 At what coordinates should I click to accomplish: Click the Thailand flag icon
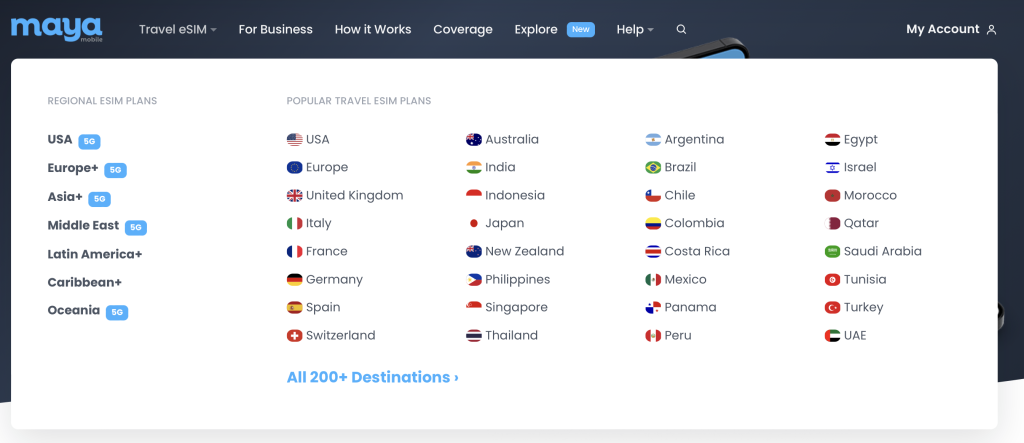[x=473, y=336]
